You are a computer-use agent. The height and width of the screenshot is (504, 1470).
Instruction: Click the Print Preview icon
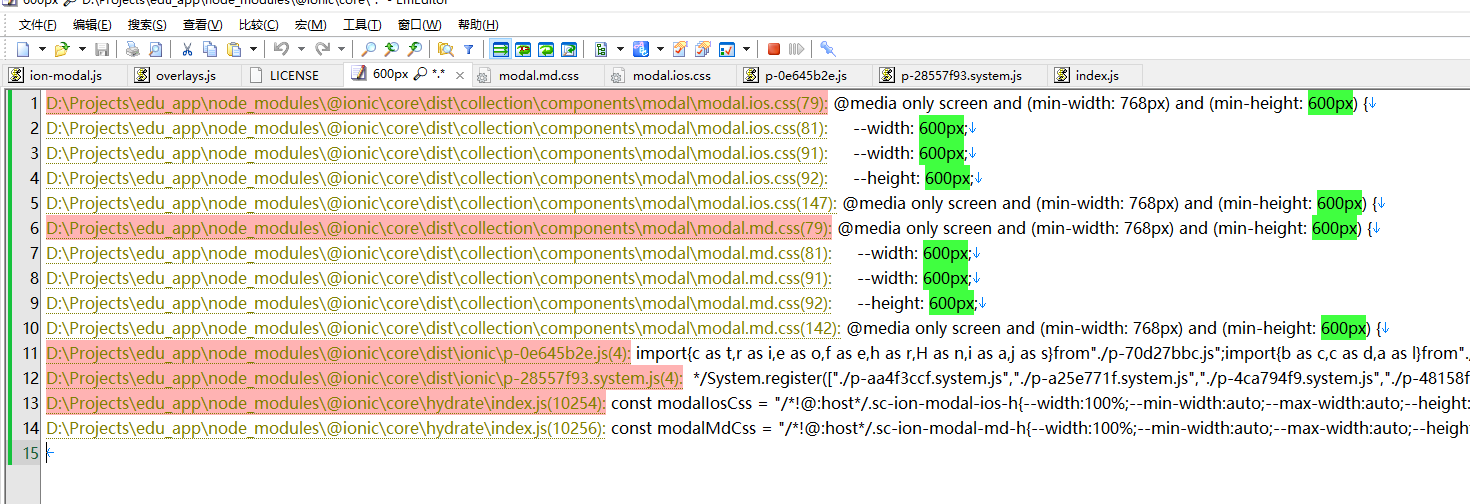pyautogui.click(x=156, y=49)
